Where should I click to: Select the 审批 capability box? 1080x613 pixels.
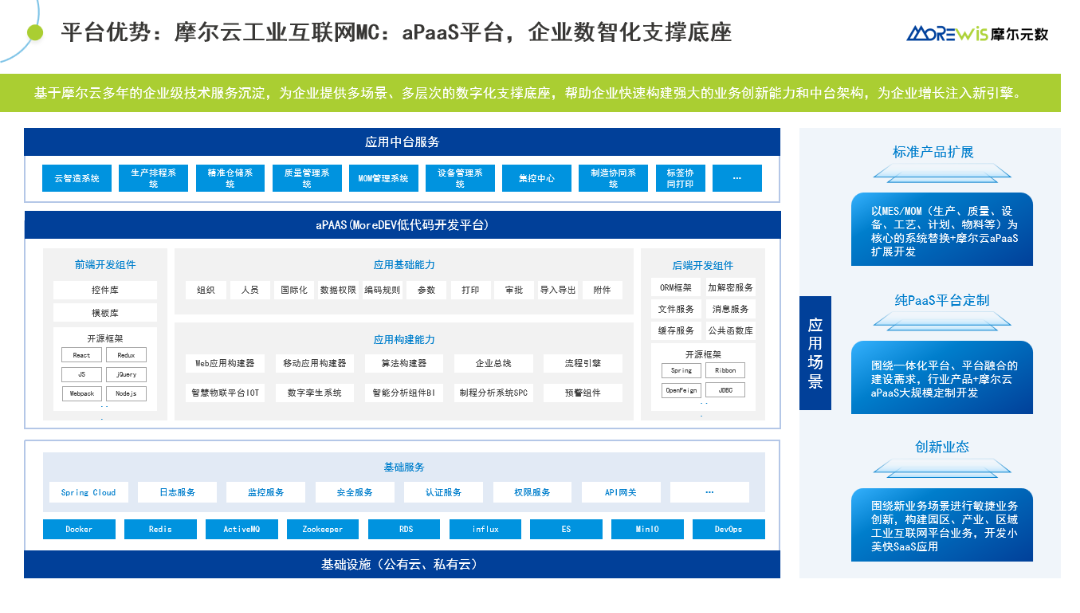(514, 290)
